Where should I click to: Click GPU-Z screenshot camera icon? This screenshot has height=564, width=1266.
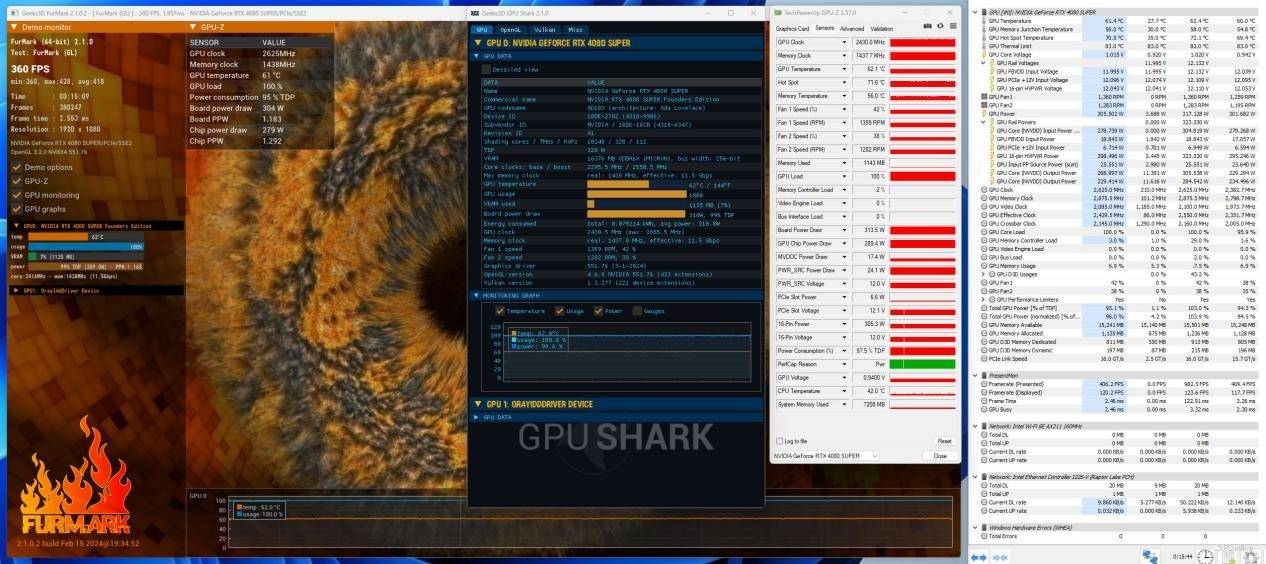coord(926,27)
